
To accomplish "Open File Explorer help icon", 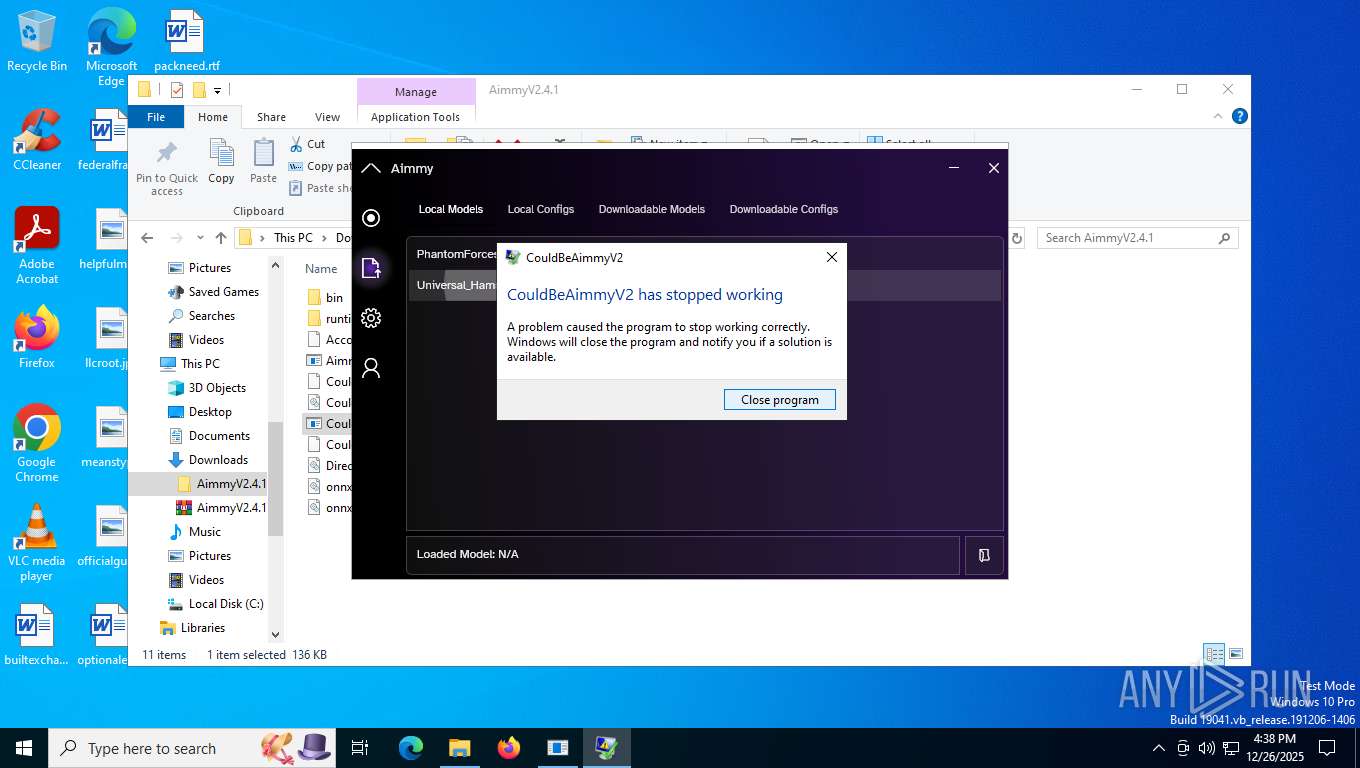I will [1240, 117].
